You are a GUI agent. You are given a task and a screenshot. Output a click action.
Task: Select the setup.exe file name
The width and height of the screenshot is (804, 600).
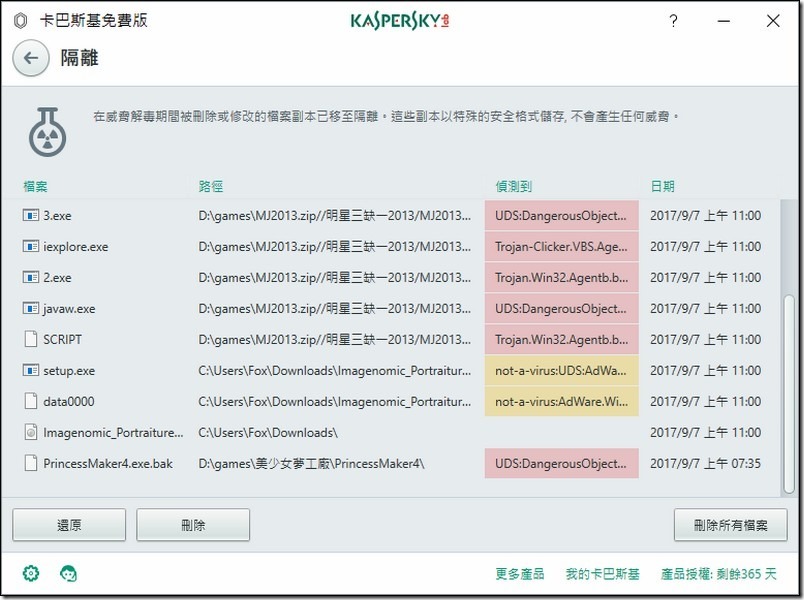click(69, 370)
